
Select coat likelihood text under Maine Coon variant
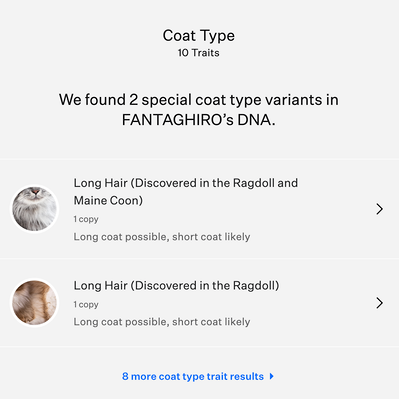coord(162,237)
